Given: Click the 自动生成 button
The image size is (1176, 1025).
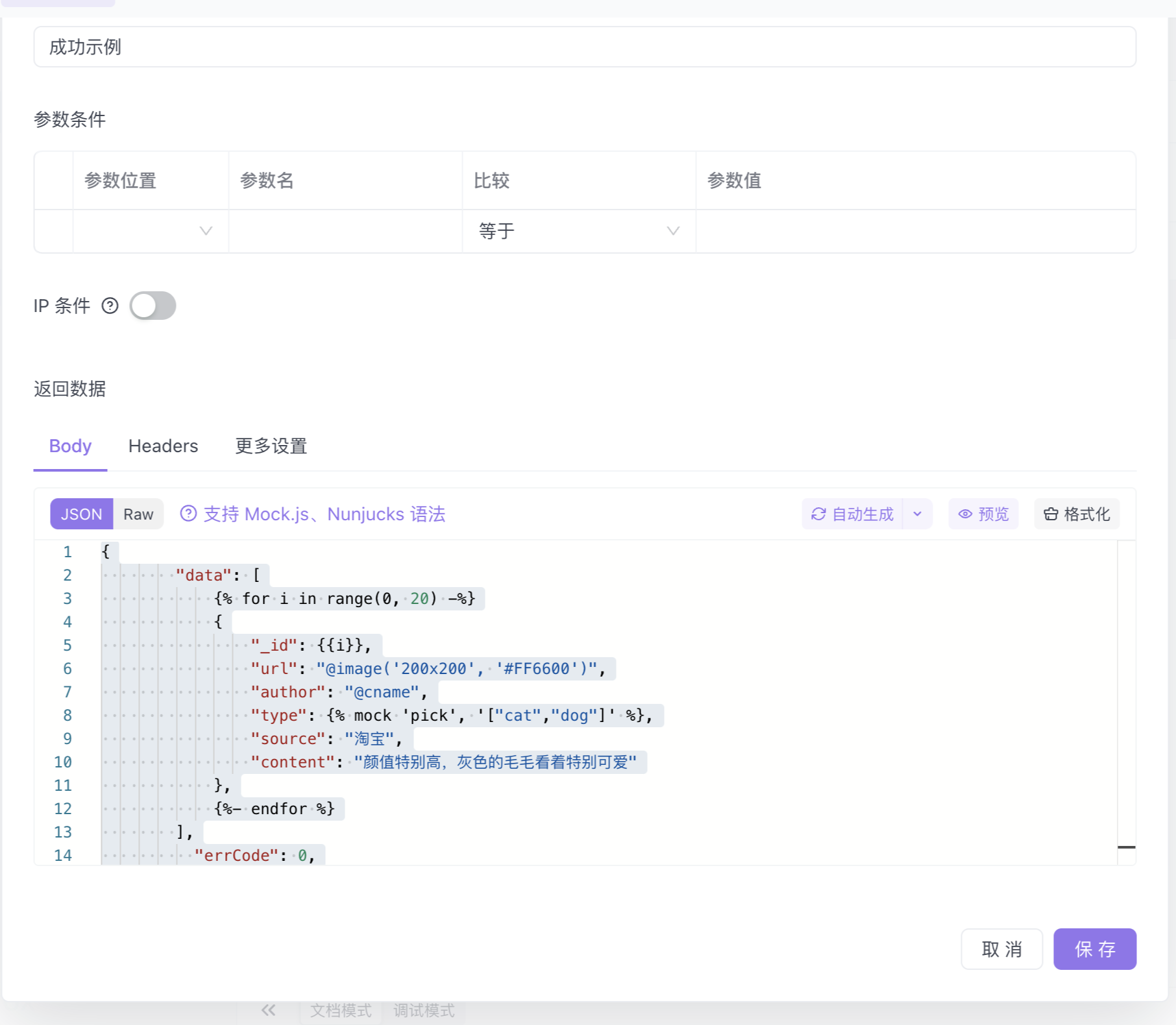Looking at the screenshot, I should pyautogui.click(x=852, y=514).
